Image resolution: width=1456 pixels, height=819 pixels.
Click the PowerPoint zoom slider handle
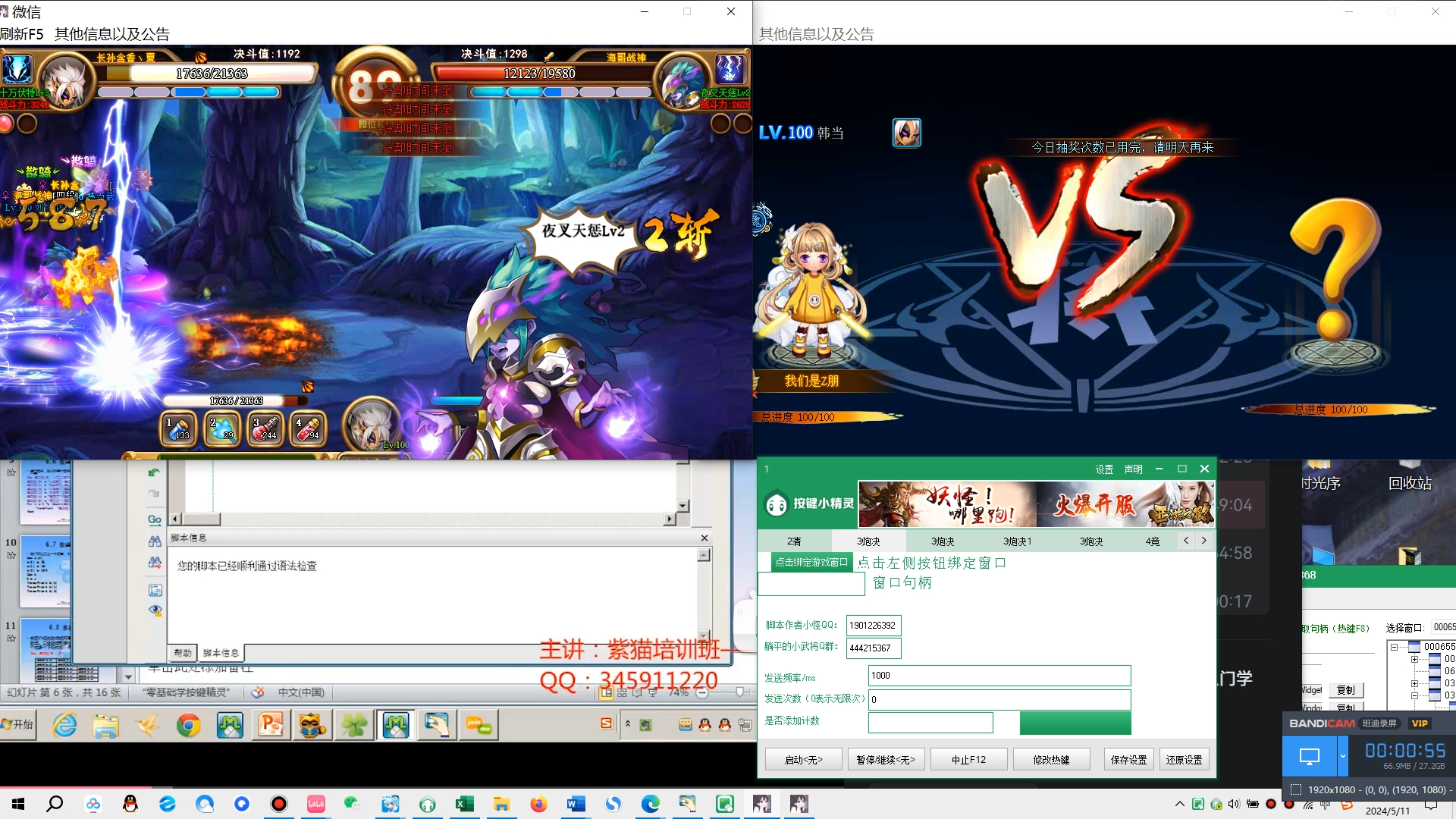(x=739, y=692)
